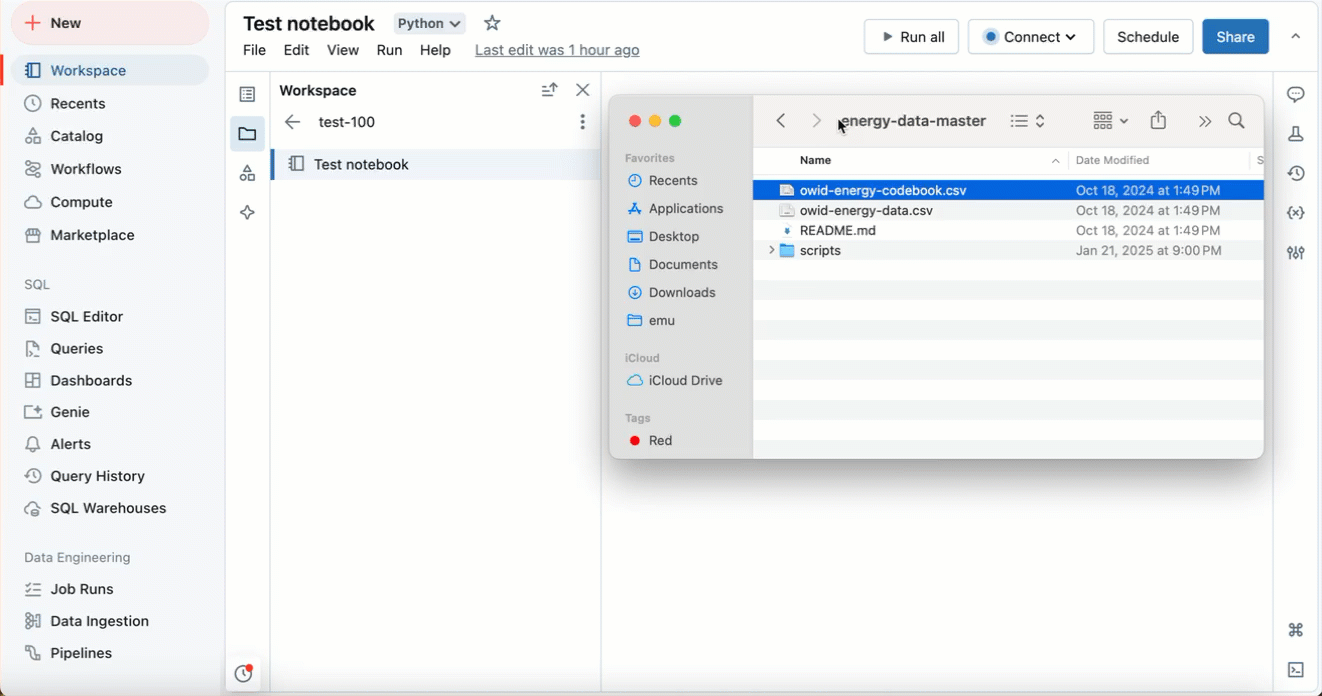Viewport: 1322px width, 696px height.
Task: Open the Databricks Assistant sparkle icon
Action: coord(247,212)
